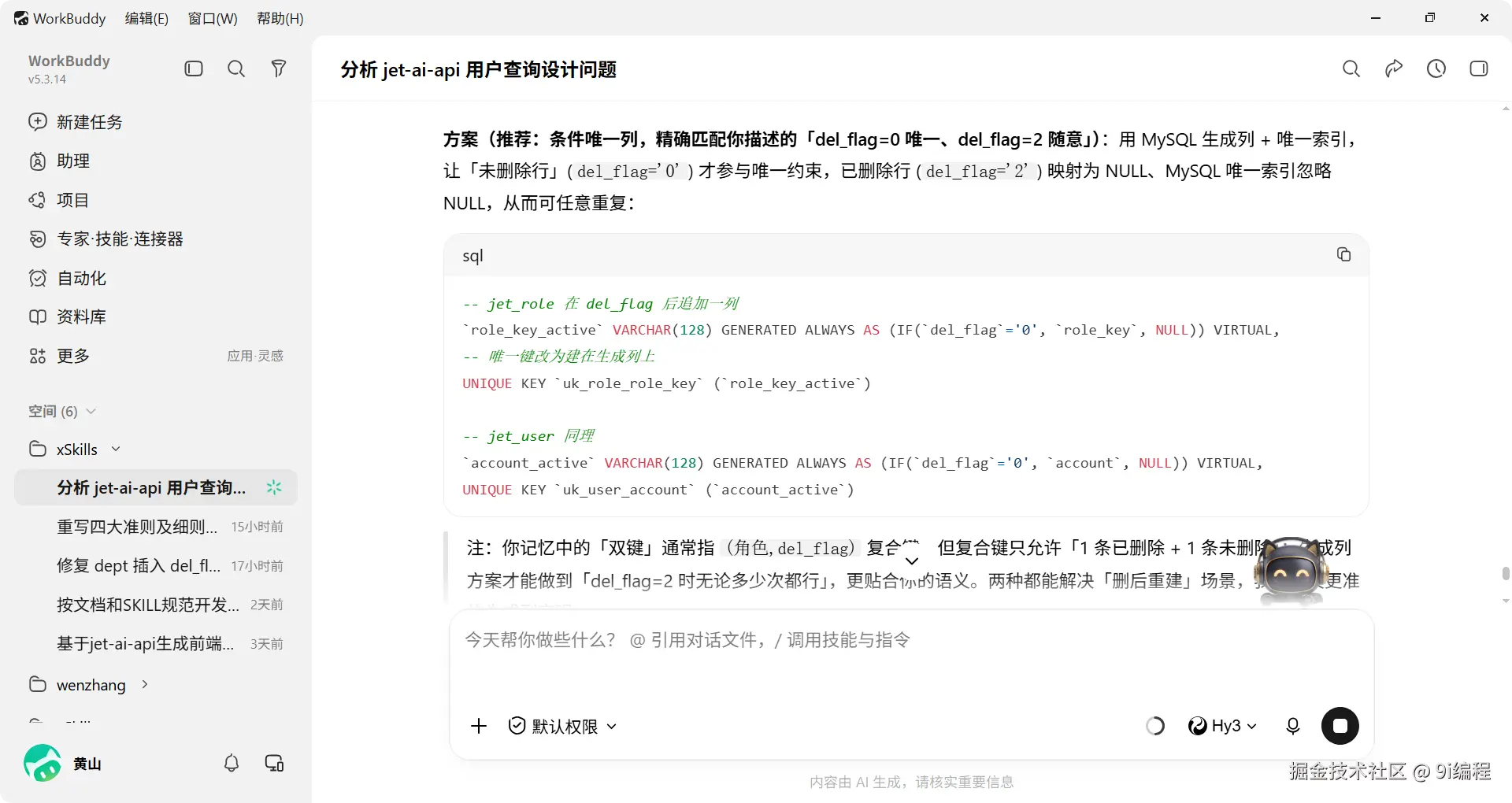Start a new task with 新建任务
The width and height of the screenshot is (1512, 803).
pos(76,122)
